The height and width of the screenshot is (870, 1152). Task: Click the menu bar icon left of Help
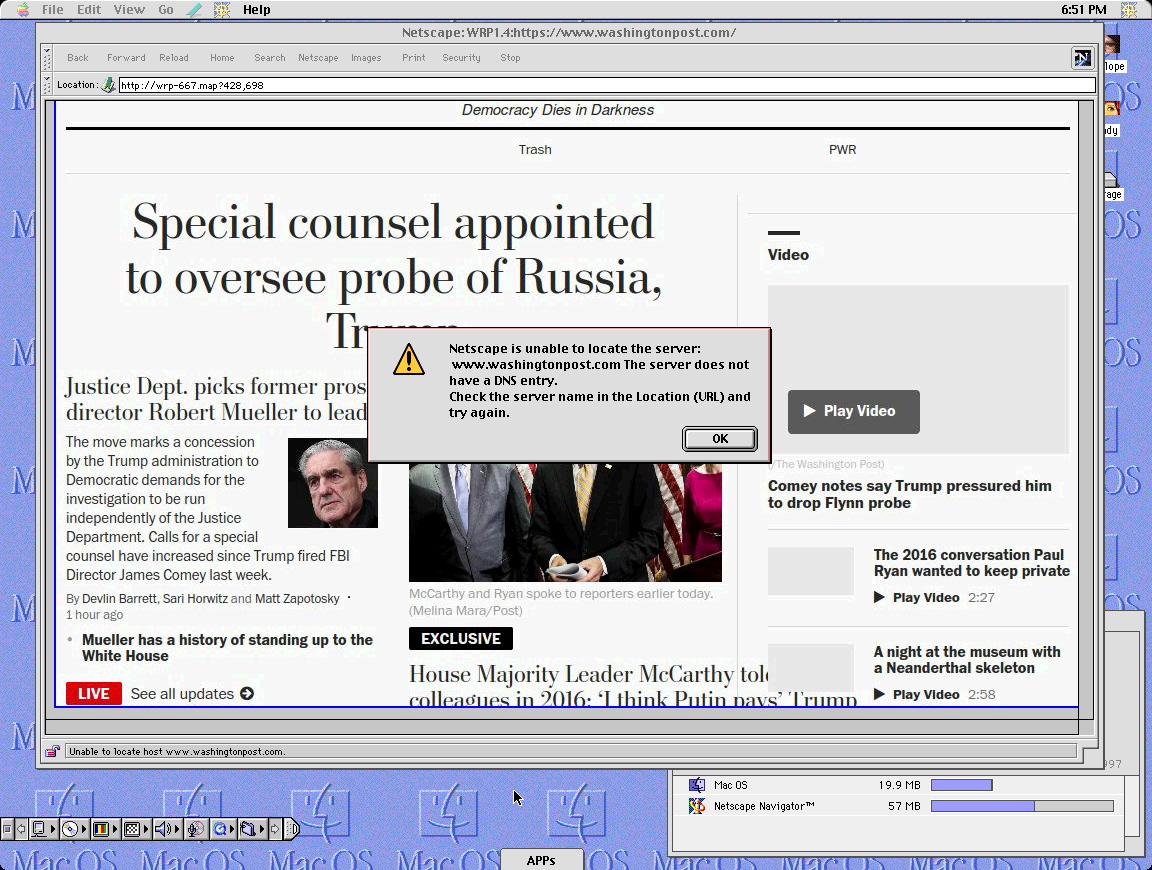coord(222,10)
